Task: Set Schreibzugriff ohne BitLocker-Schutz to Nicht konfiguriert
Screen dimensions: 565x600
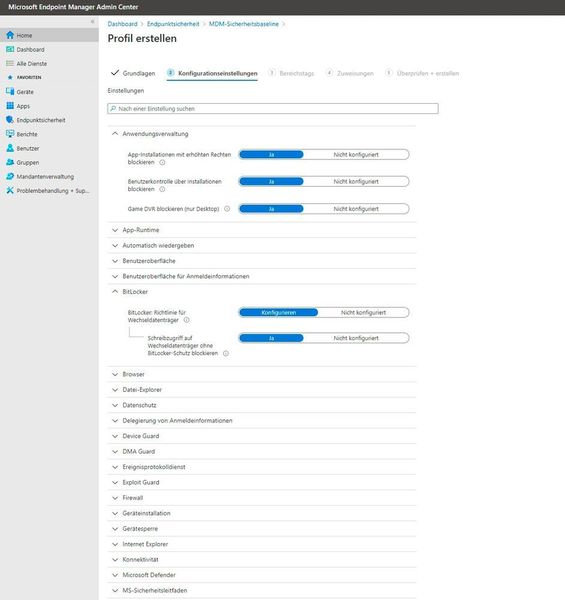Action: tap(356, 338)
